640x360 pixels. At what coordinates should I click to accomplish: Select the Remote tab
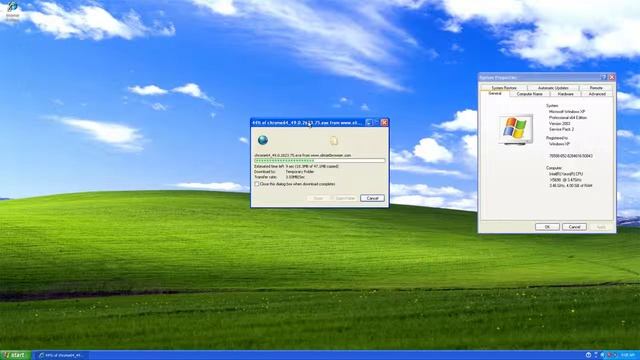click(596, 88)
